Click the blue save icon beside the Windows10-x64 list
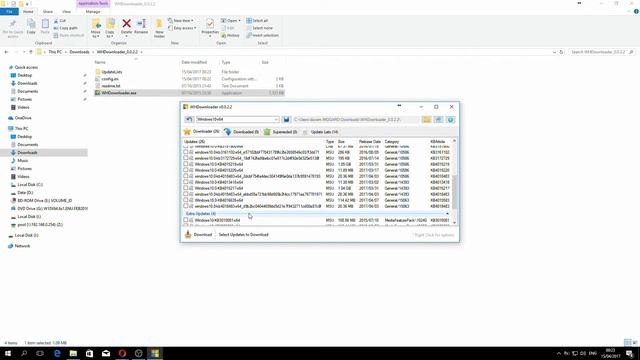The image size is (640, 360). [x=286, y=120]
